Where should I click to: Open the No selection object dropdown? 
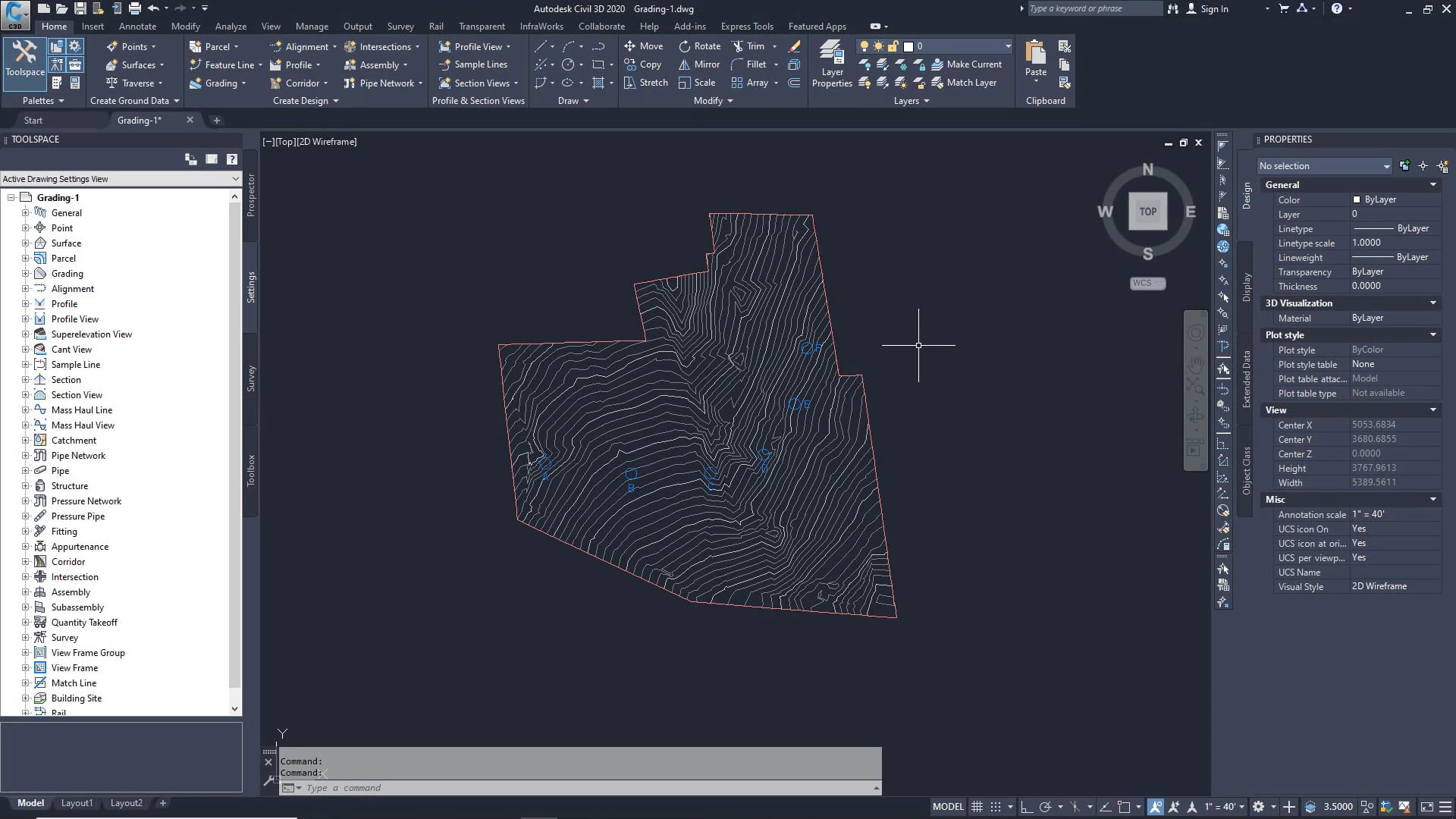1324,166
